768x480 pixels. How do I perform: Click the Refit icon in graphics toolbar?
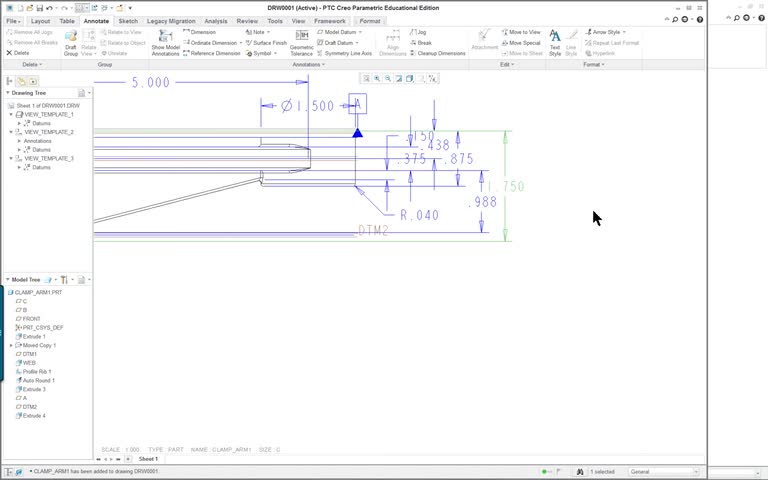(366, 78)
